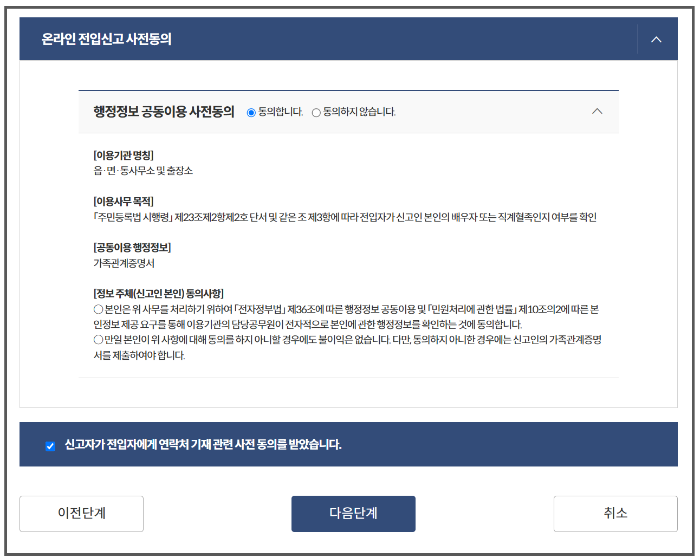Screen dimensions: 700x558
Task: Select the 동의하지 않습니다 radio button
Action: [x=316, y=112]
